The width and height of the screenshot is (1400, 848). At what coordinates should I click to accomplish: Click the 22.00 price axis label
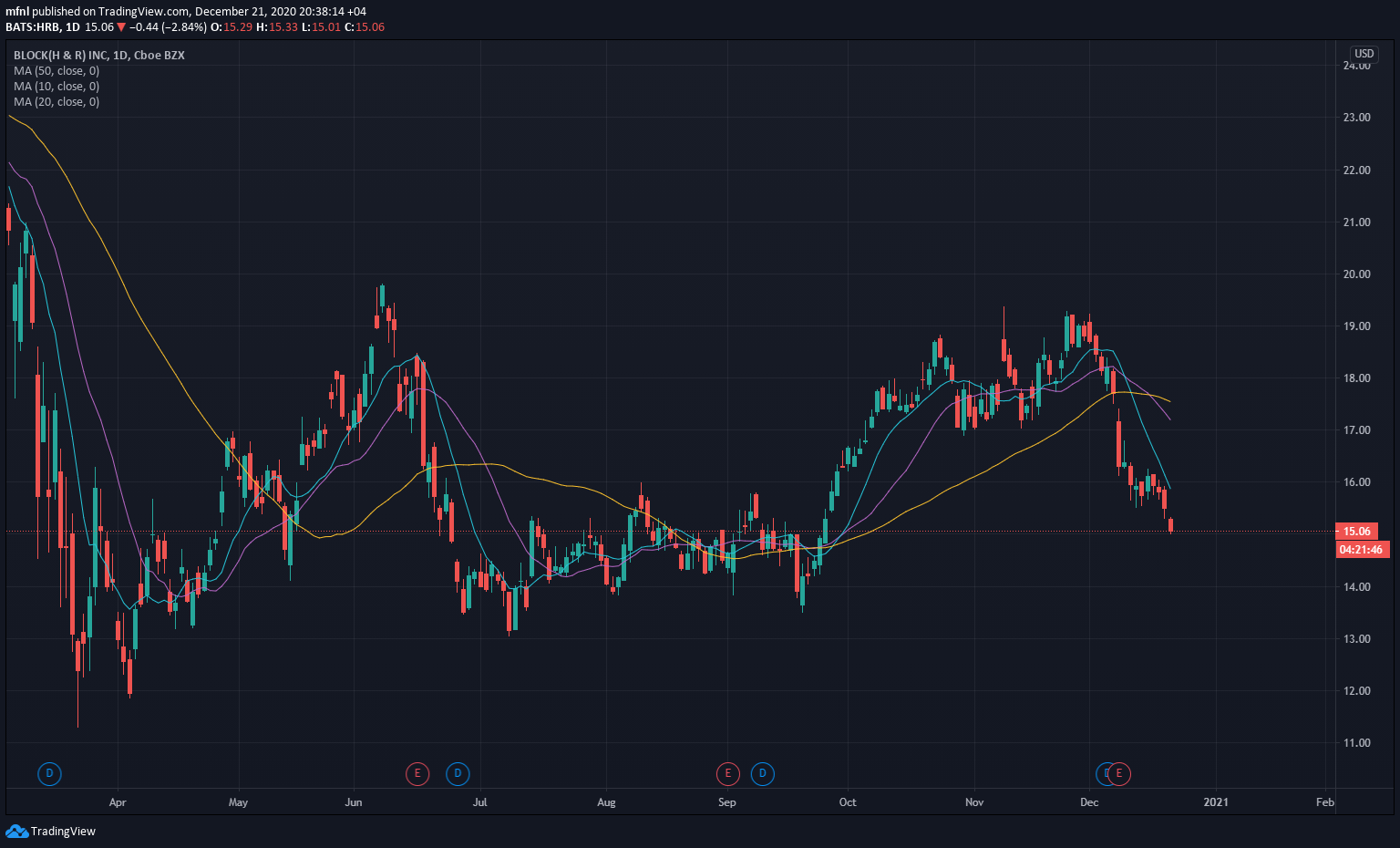click(1357, 171)
